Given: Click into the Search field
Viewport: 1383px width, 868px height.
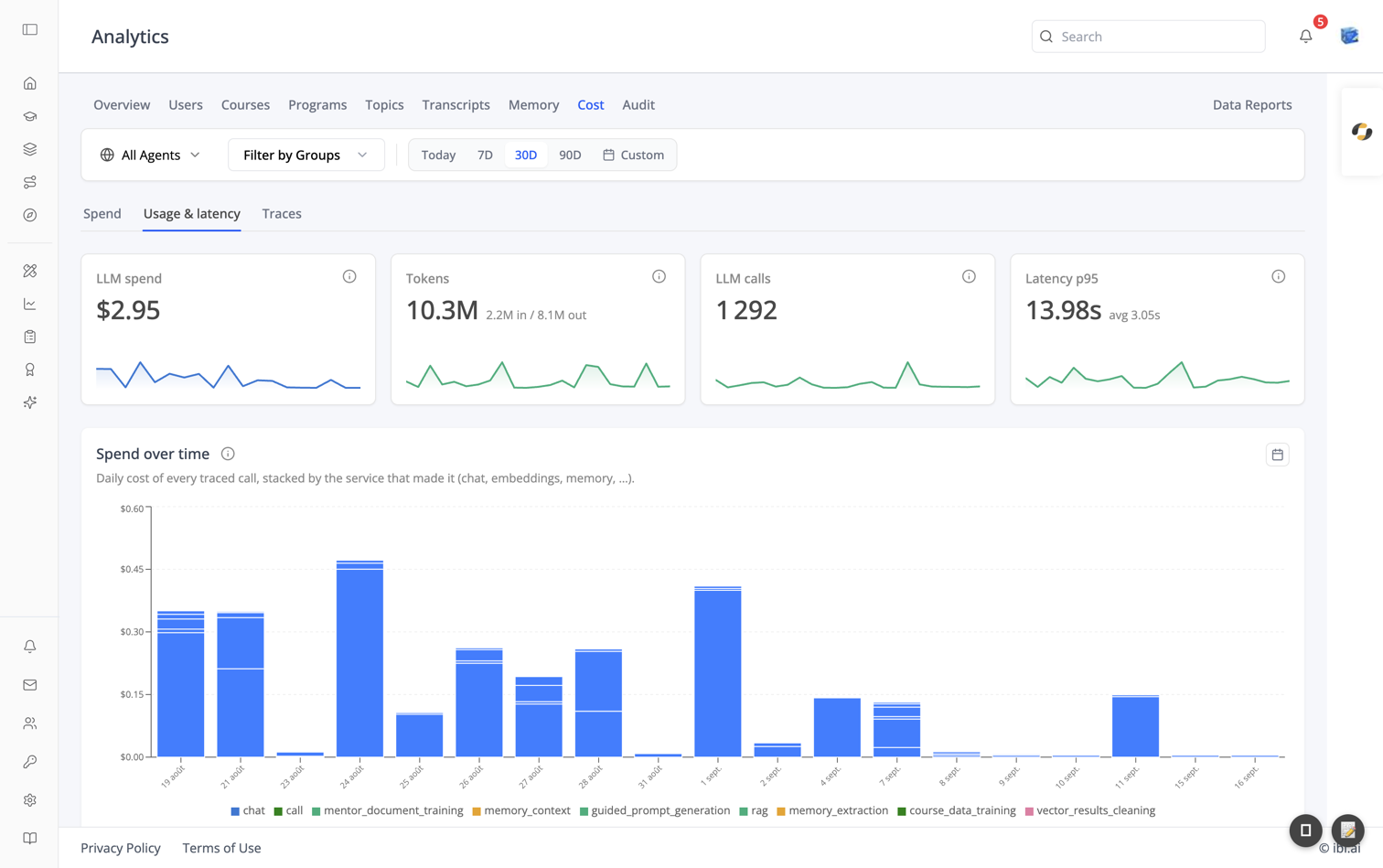Looking at the screenshot, I should pos(1148,37).
